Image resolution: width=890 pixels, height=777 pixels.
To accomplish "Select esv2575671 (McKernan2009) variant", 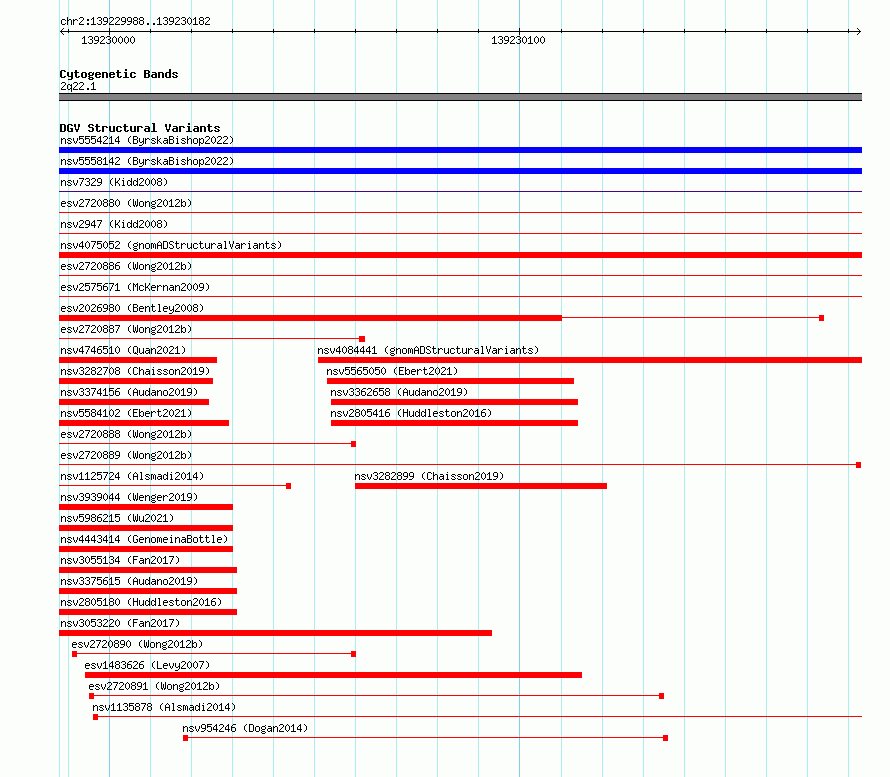I will (135, 287).
